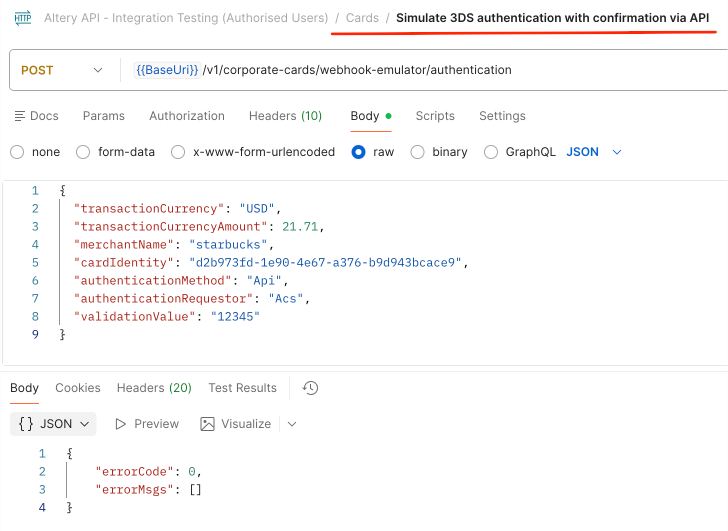Image resolution: width=728 pixels, height=531 pixels.
Task: Open the response JSON format dropdown
Action: (53, 424)
